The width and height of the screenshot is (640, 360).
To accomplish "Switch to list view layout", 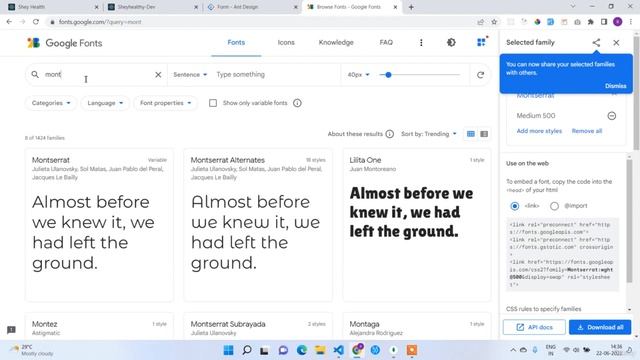I will [x=484, y=134].
